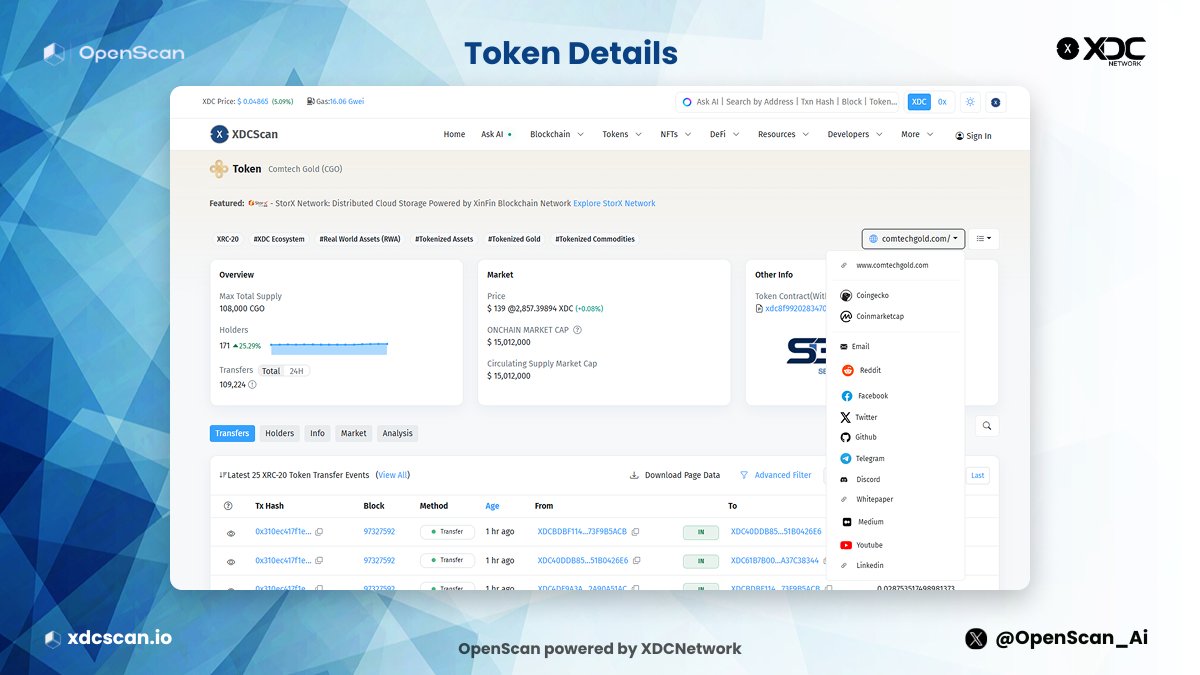
Task: Expand the Resources menu
Action: (783, 134)
